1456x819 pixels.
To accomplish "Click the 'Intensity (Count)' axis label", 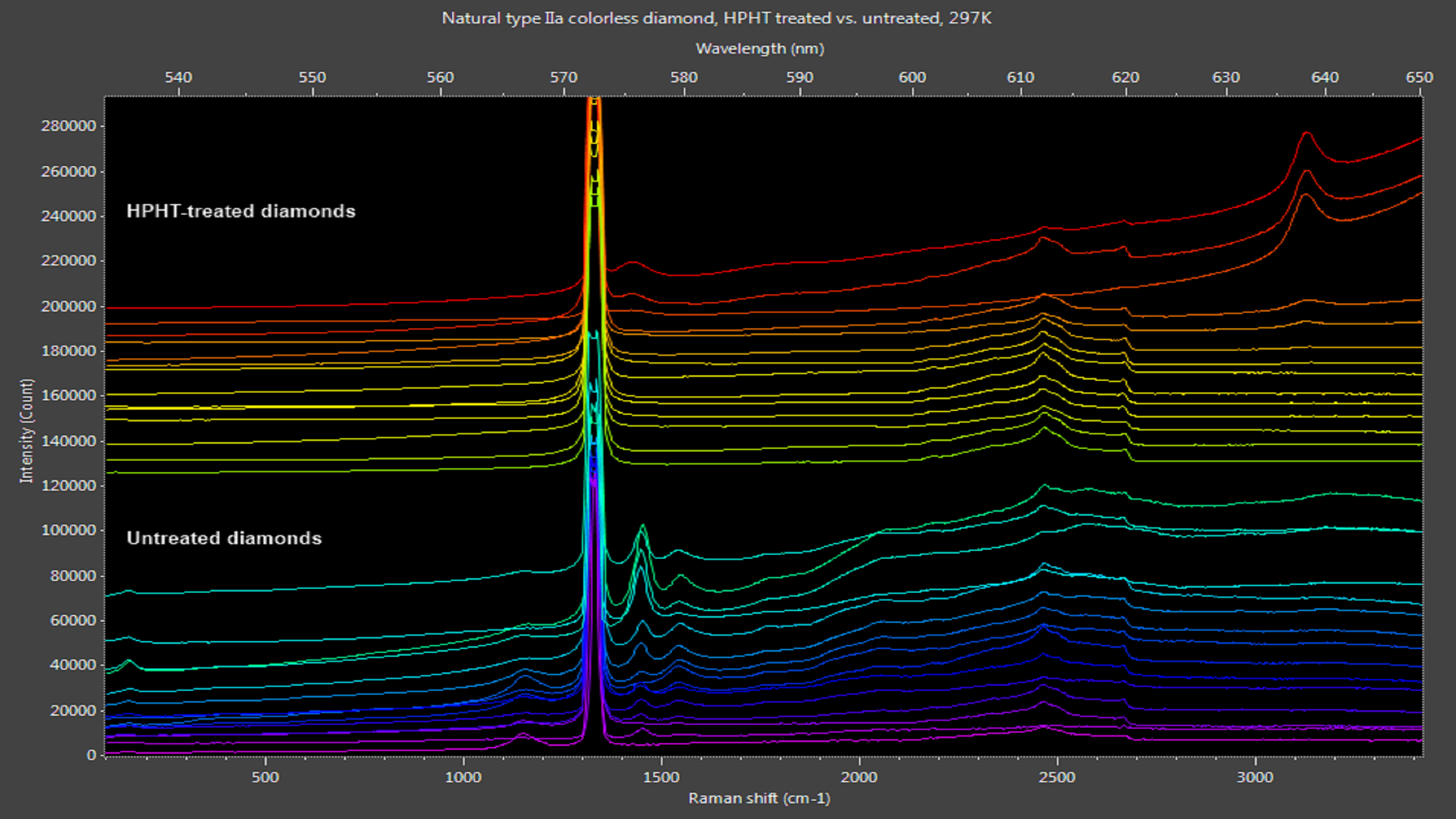I will [26, 431].
